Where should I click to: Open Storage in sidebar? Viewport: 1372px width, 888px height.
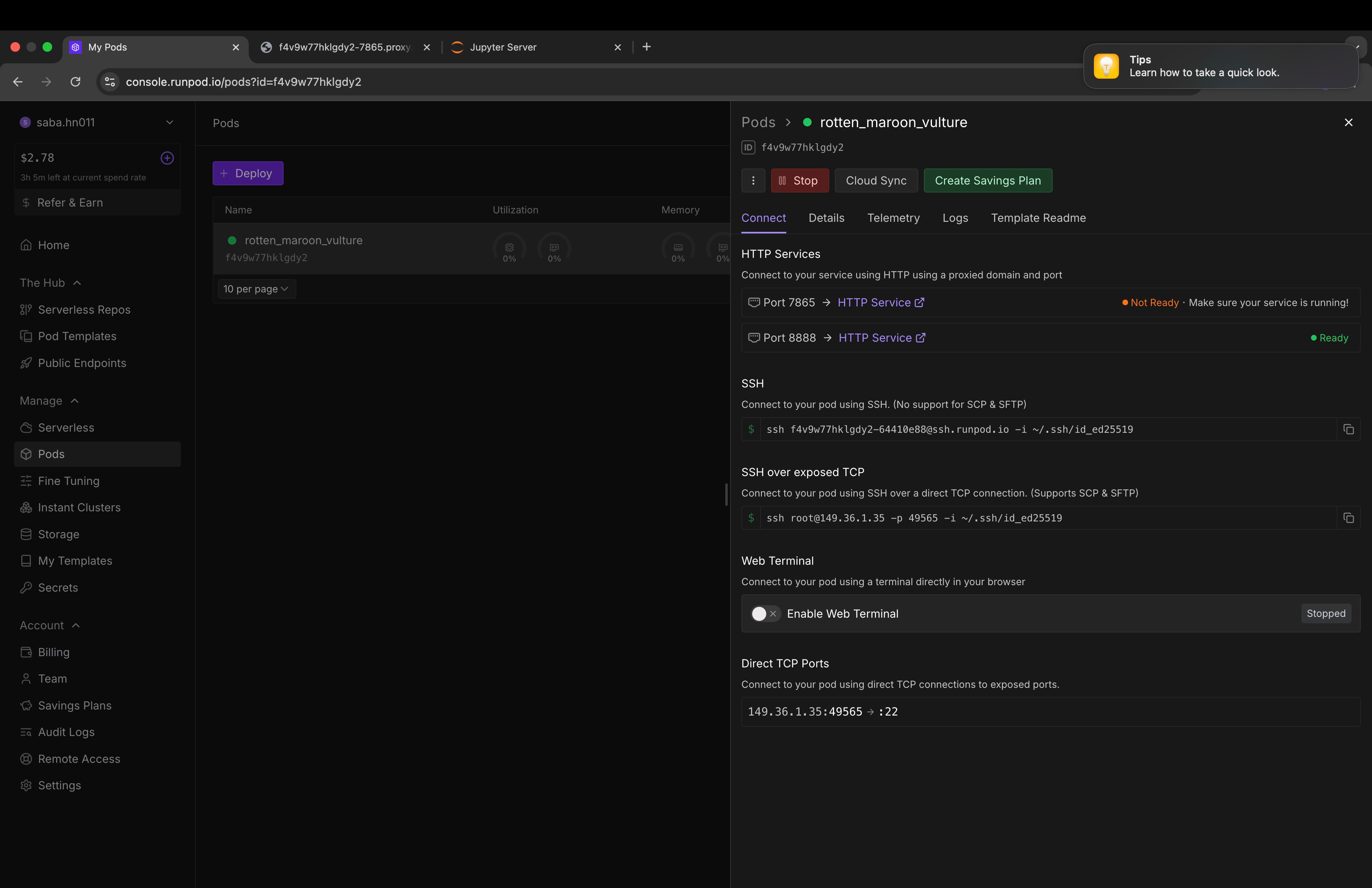[x=58, y=534]
